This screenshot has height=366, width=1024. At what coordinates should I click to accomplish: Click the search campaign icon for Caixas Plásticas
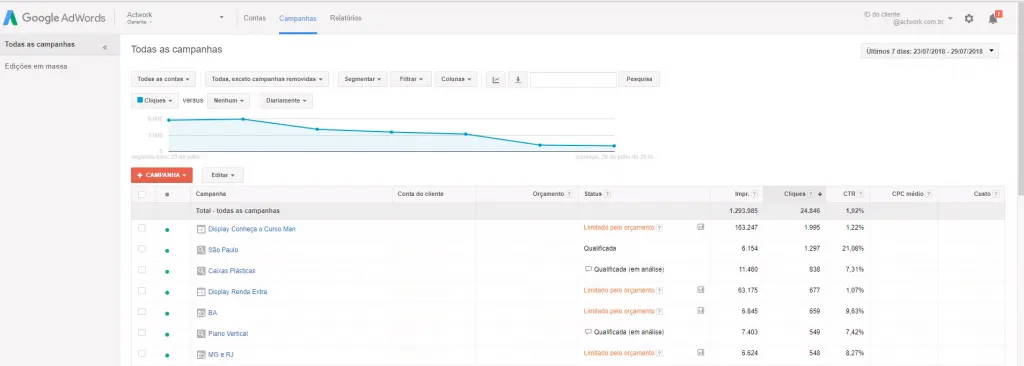coord(201,271)
